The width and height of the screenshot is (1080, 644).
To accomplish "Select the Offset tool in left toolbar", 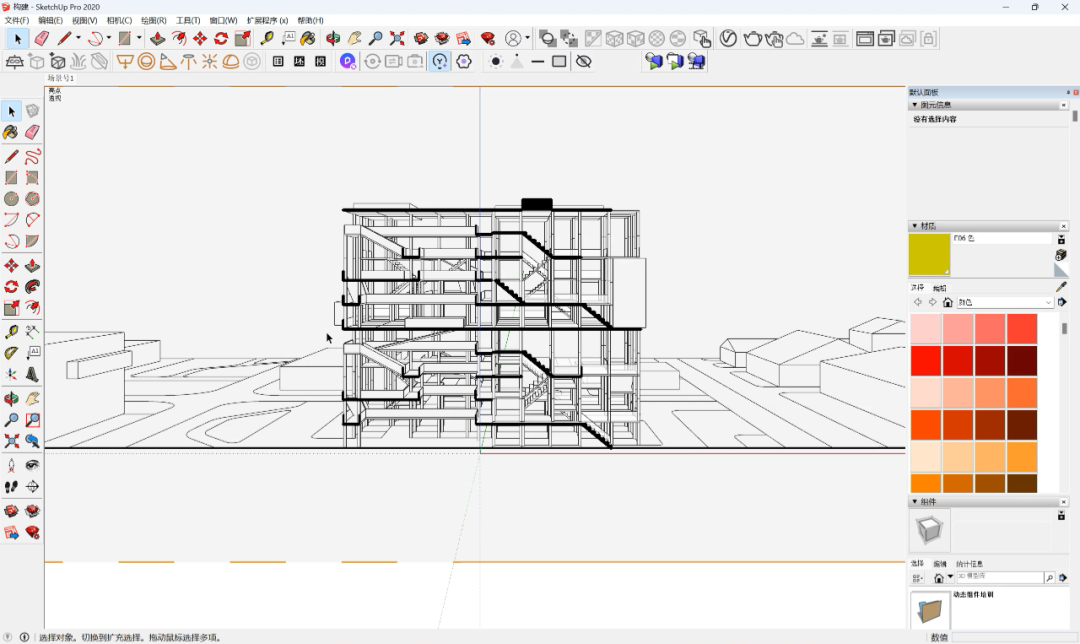I will (x=32, y=308).
